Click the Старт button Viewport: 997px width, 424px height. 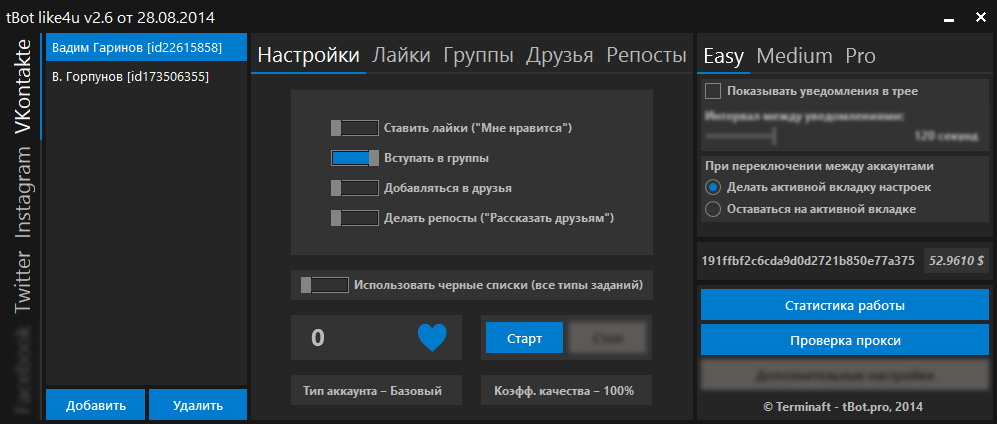(525, 338)
